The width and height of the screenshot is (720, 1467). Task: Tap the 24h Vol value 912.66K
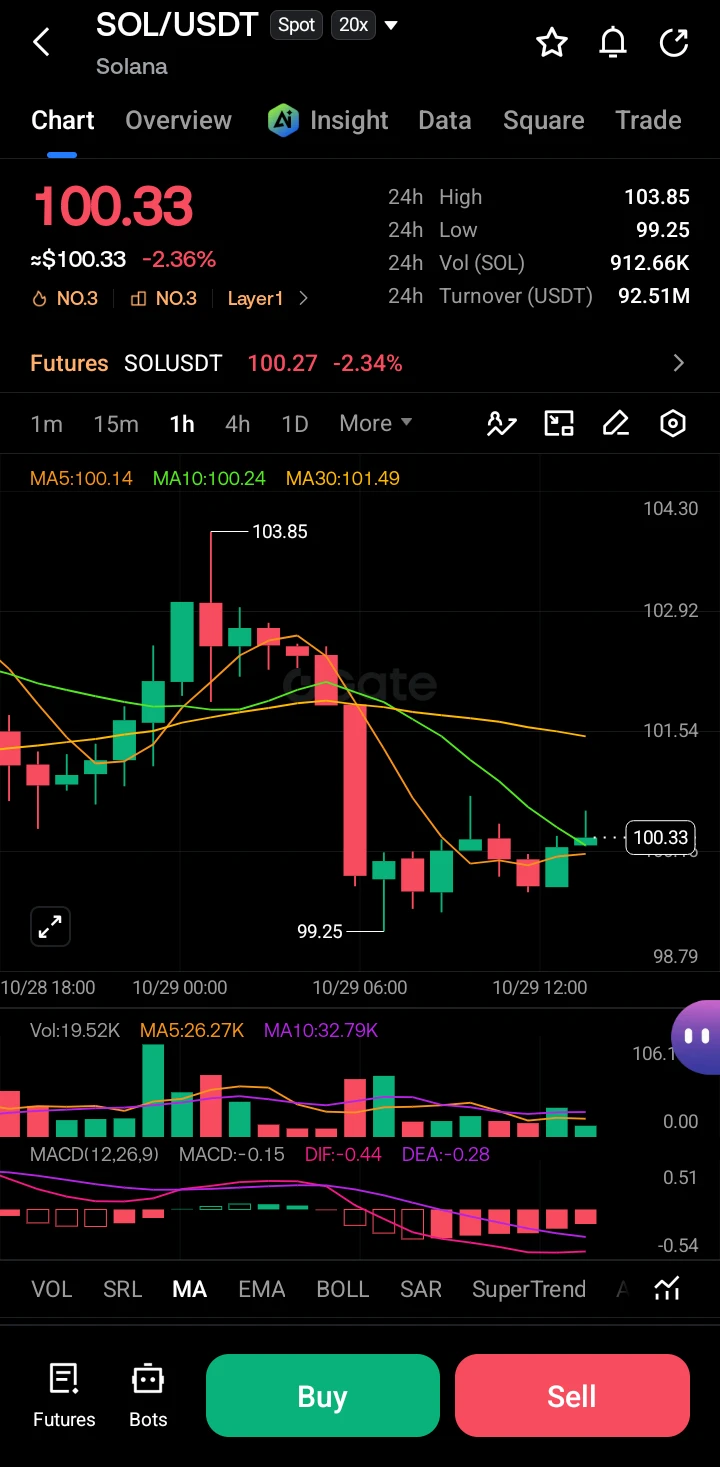click(650, 263)
